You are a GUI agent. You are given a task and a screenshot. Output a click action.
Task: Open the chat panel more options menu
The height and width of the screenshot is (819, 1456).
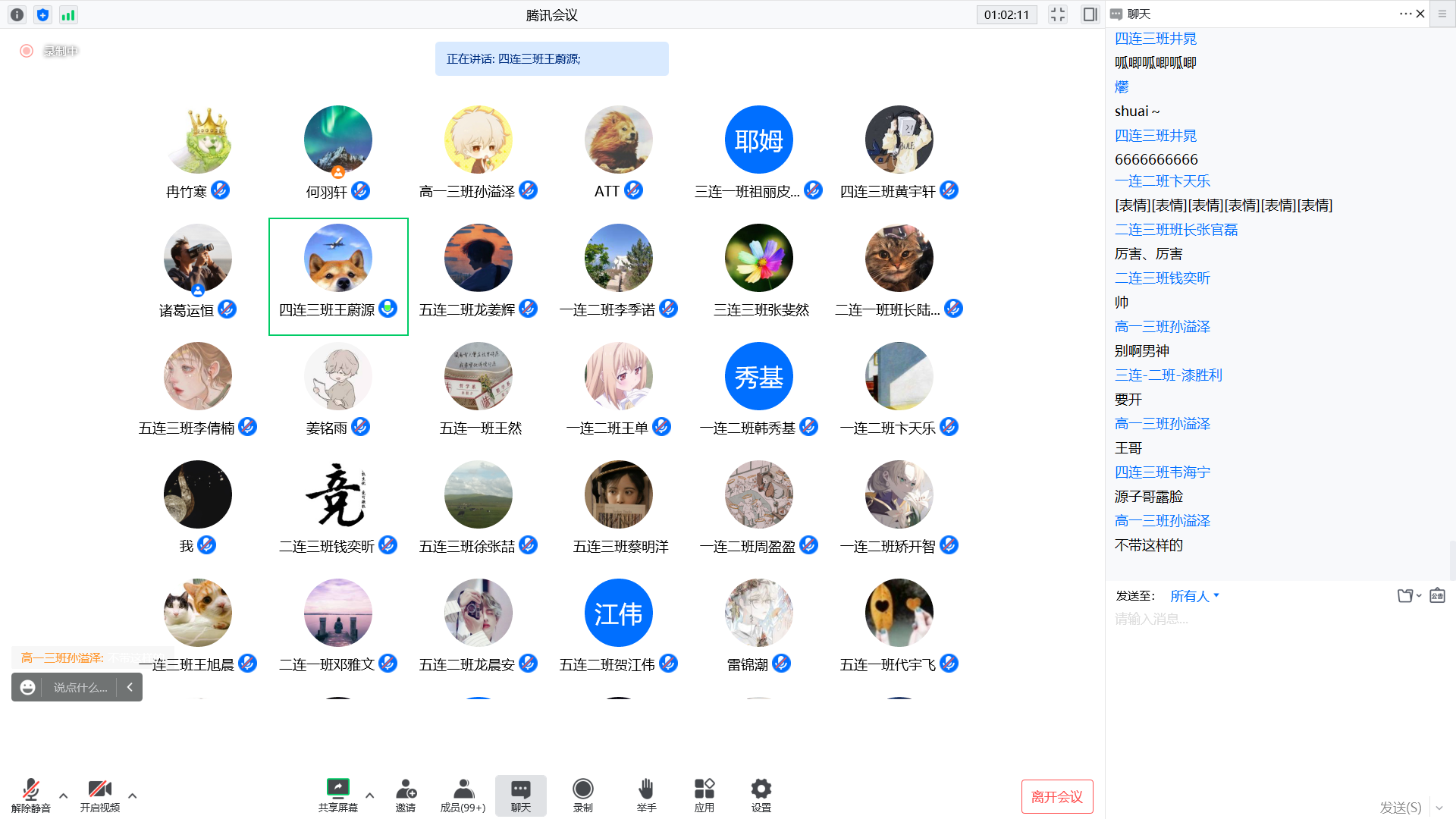point(1404,14)
